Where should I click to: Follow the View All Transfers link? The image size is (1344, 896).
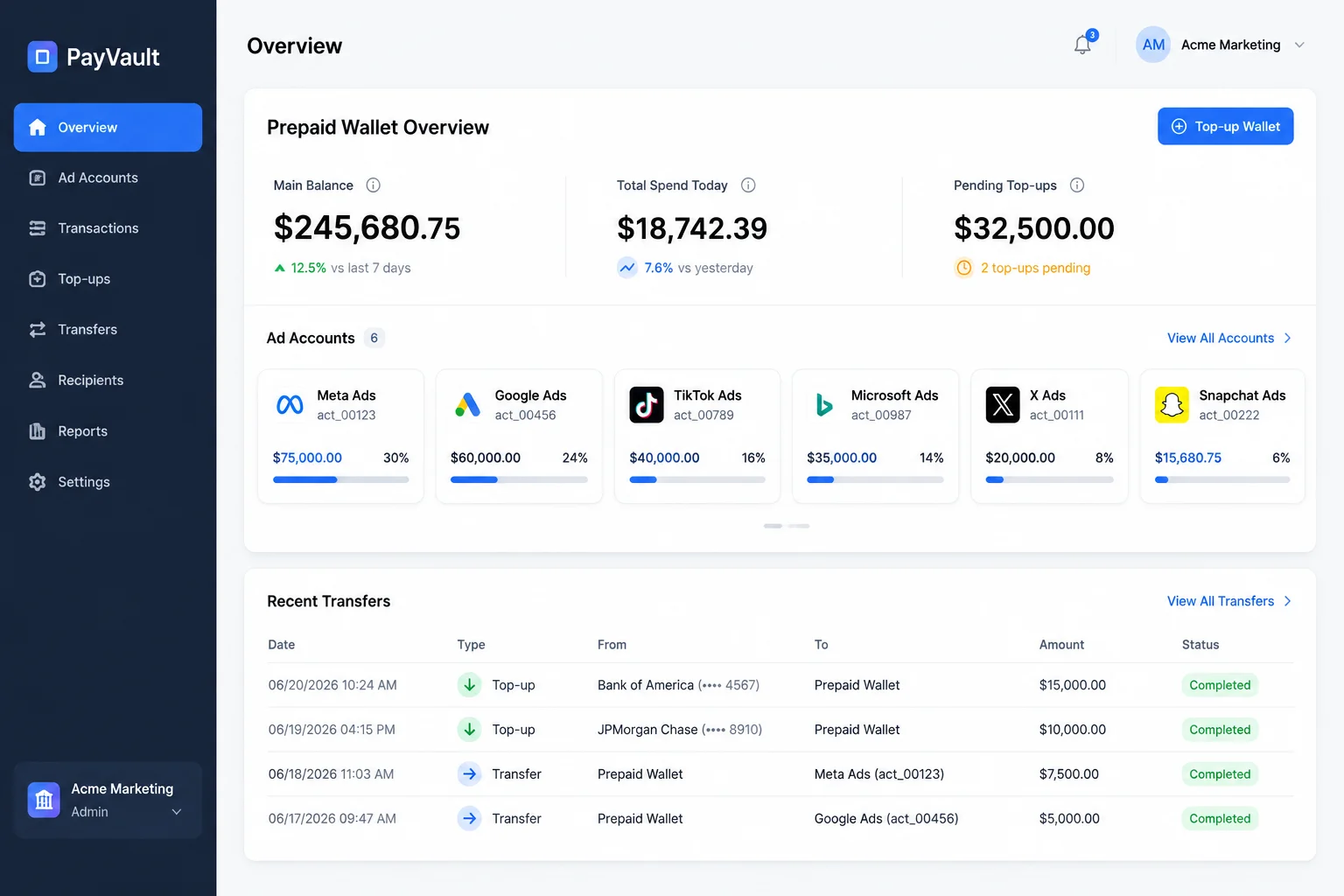pyautogui.click(x=1229, y=601)
